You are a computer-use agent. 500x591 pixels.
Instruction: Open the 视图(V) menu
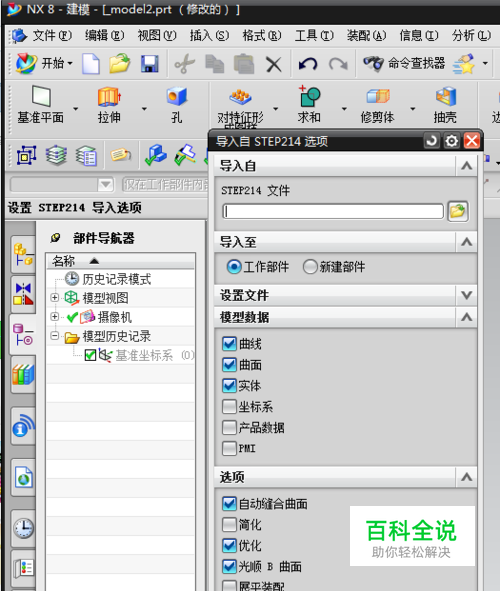pos(157,36)
